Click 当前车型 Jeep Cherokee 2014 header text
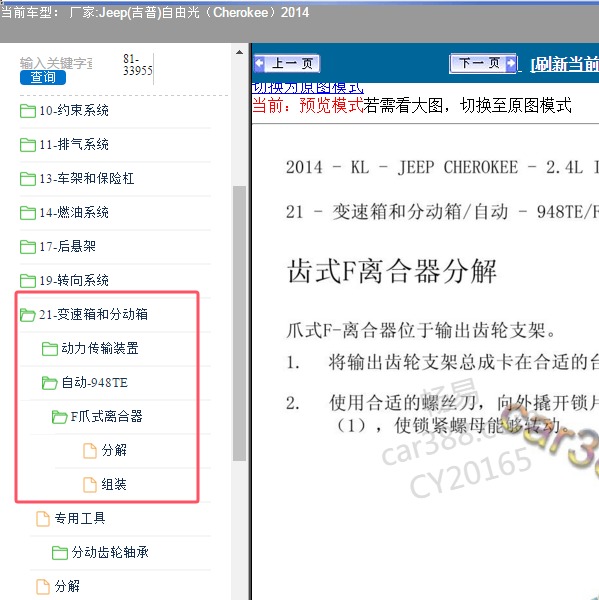Image resolution: width=599 pixels, height=600 pixels. pyautogui.click(x=155, y=13)
